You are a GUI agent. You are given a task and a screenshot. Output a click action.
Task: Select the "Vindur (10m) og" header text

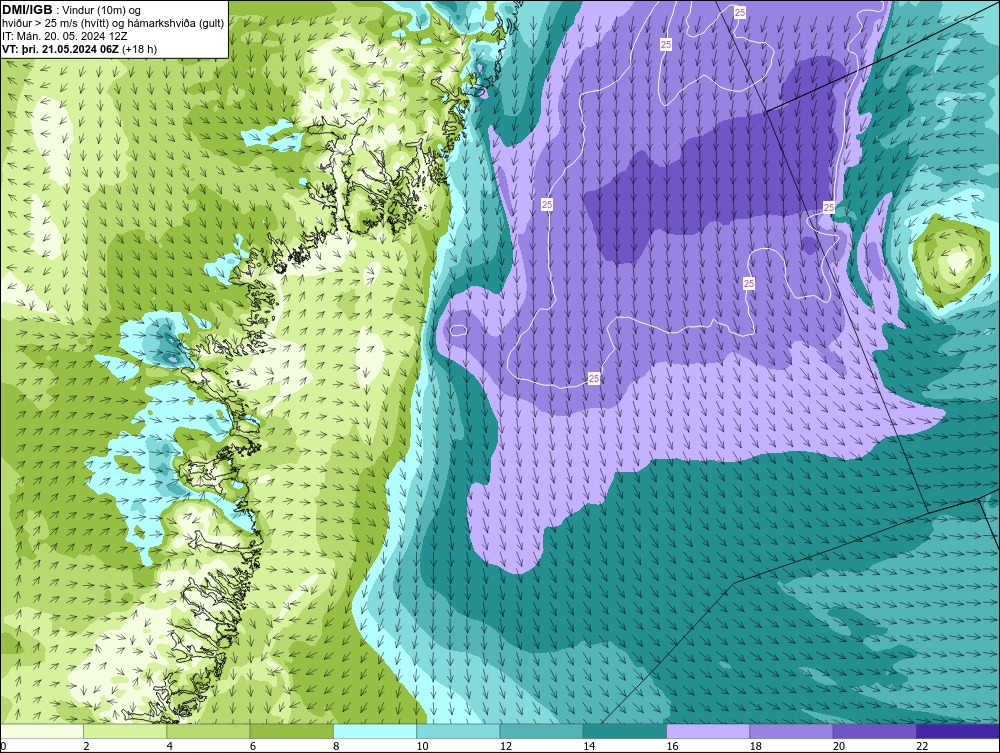tap(101, 10)
